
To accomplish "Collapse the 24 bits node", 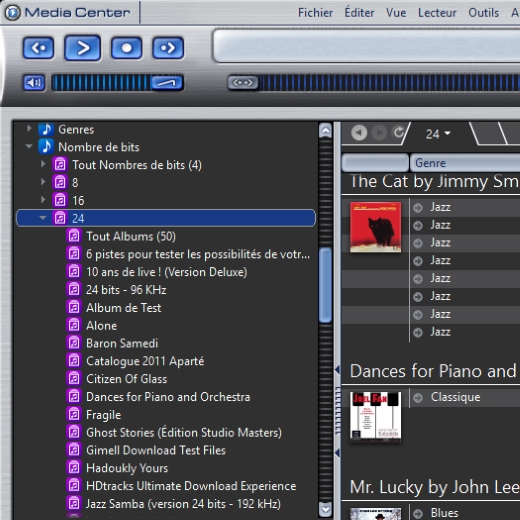I will 43,218.
